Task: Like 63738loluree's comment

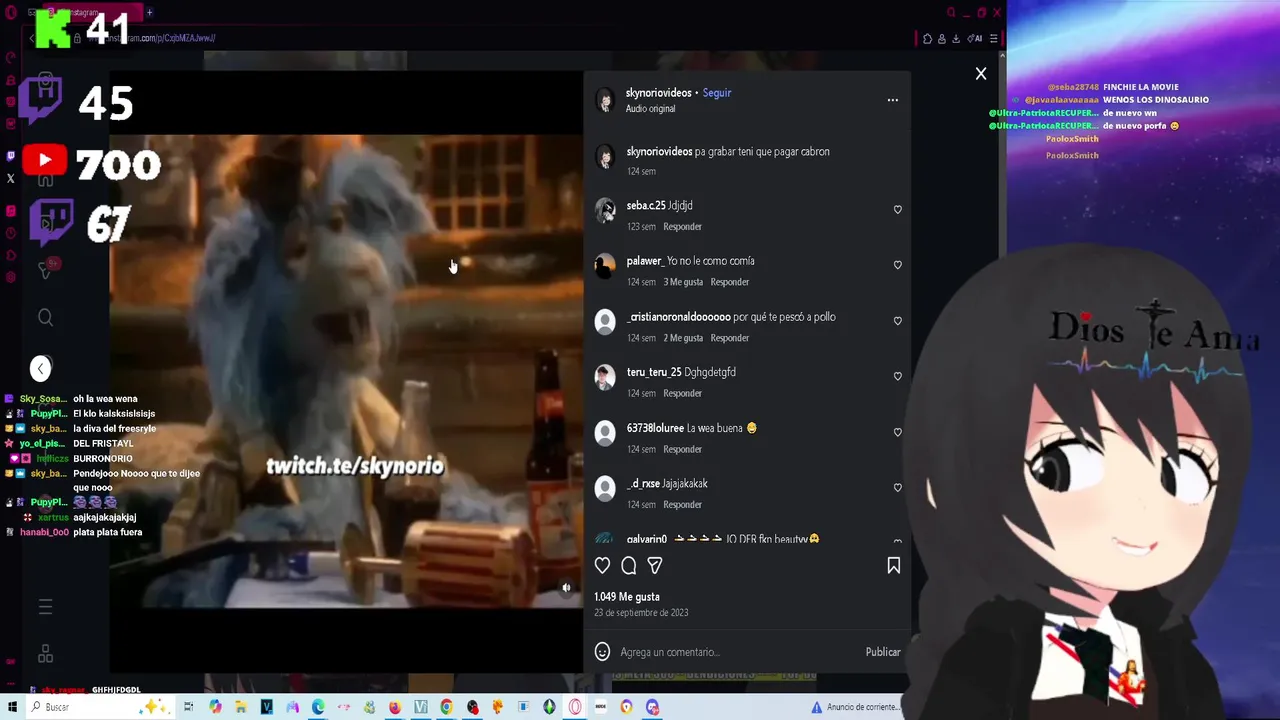Action: click(897, 432)
